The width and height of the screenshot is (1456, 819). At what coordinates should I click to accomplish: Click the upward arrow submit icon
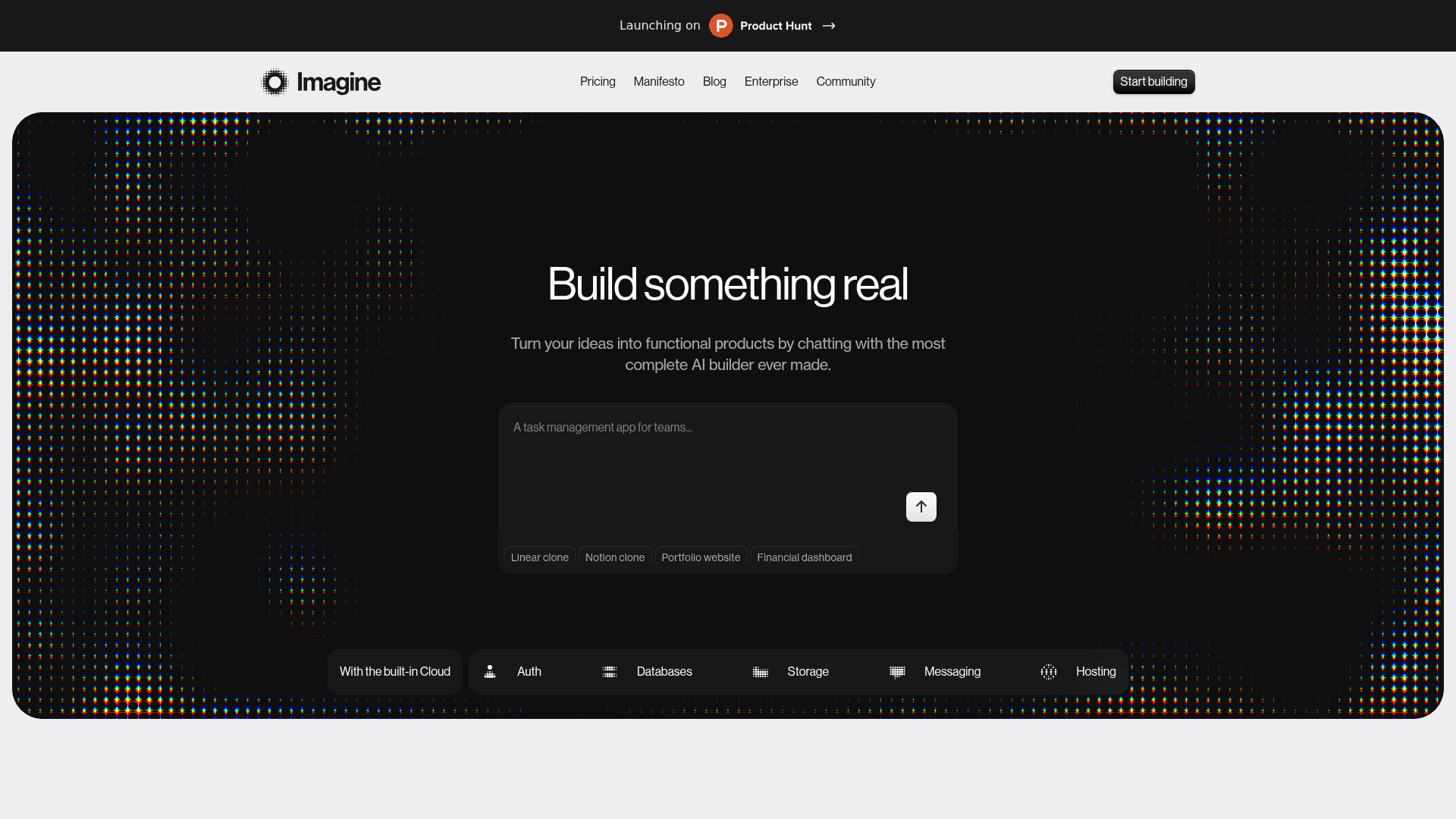(x=921, y=507)
